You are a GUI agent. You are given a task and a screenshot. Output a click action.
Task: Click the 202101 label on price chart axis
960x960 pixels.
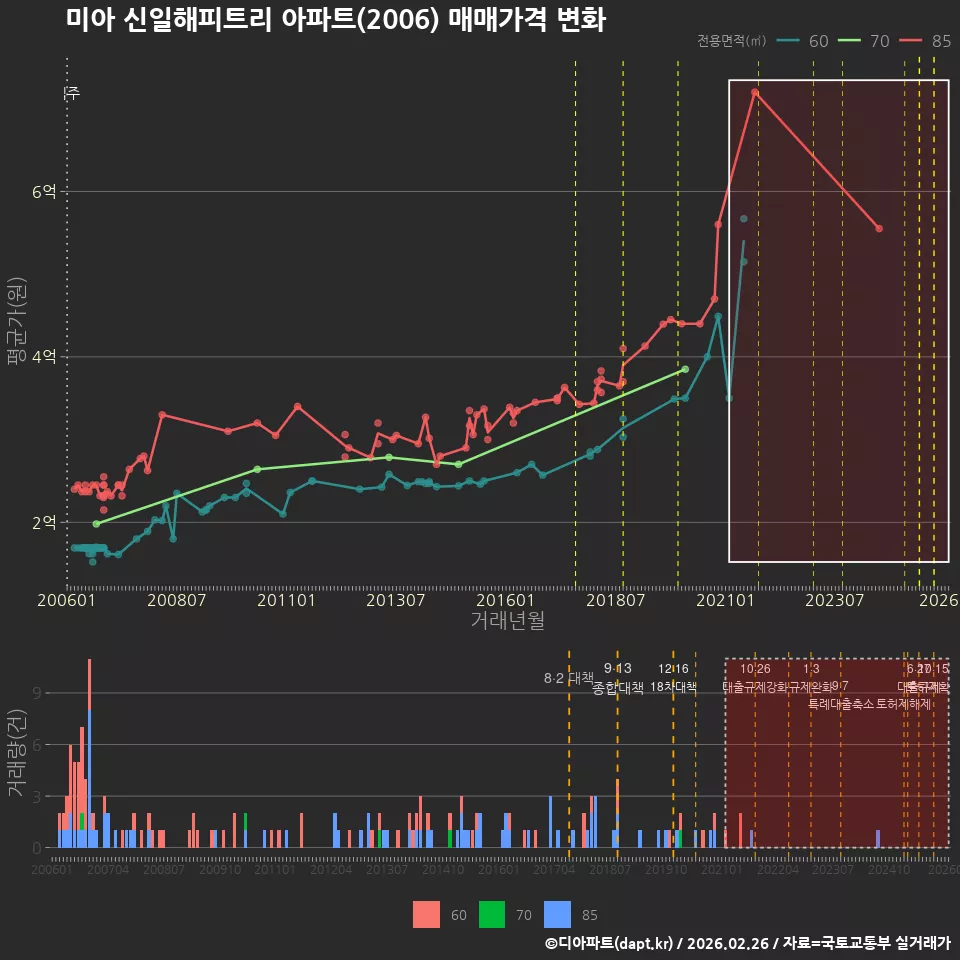(x=725, y=600)
